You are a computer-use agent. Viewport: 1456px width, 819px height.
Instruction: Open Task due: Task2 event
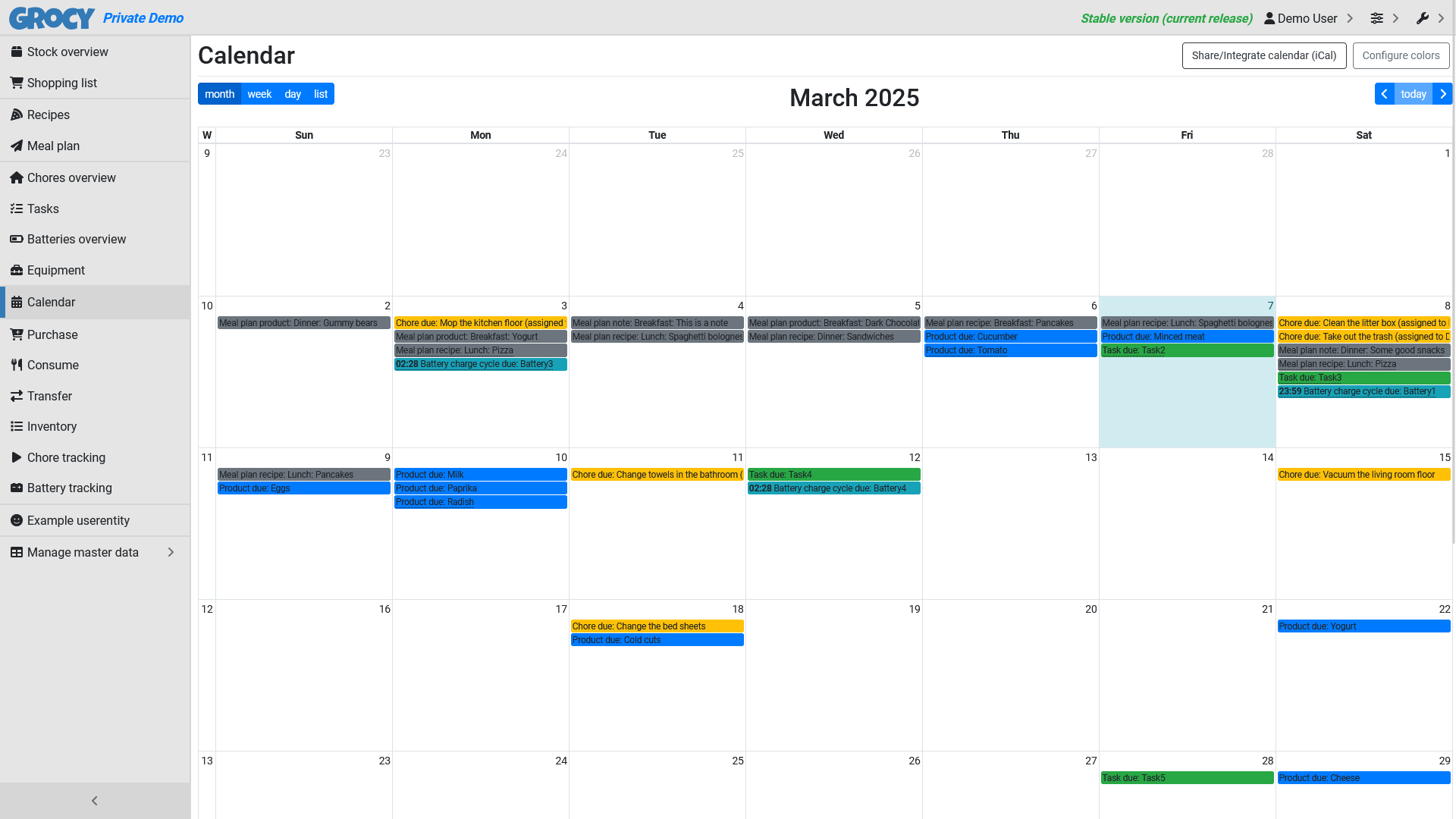1187,350
